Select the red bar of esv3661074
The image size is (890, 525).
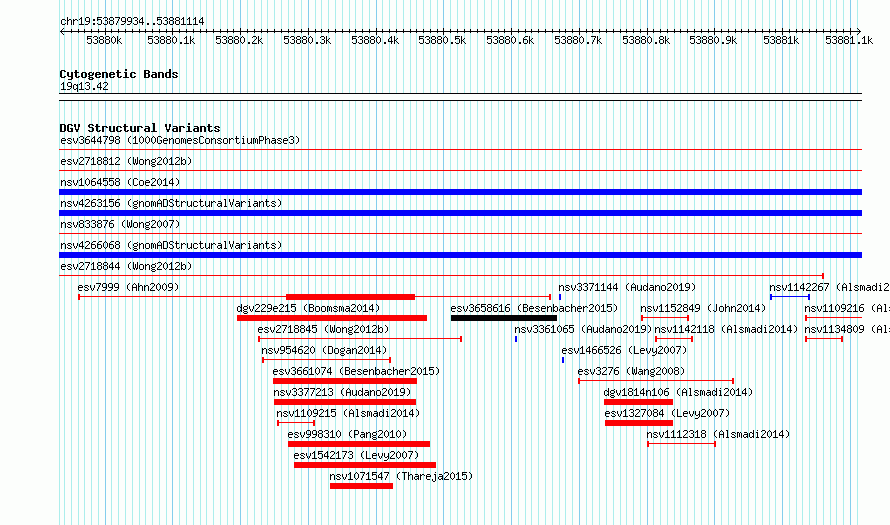[345, 381]
